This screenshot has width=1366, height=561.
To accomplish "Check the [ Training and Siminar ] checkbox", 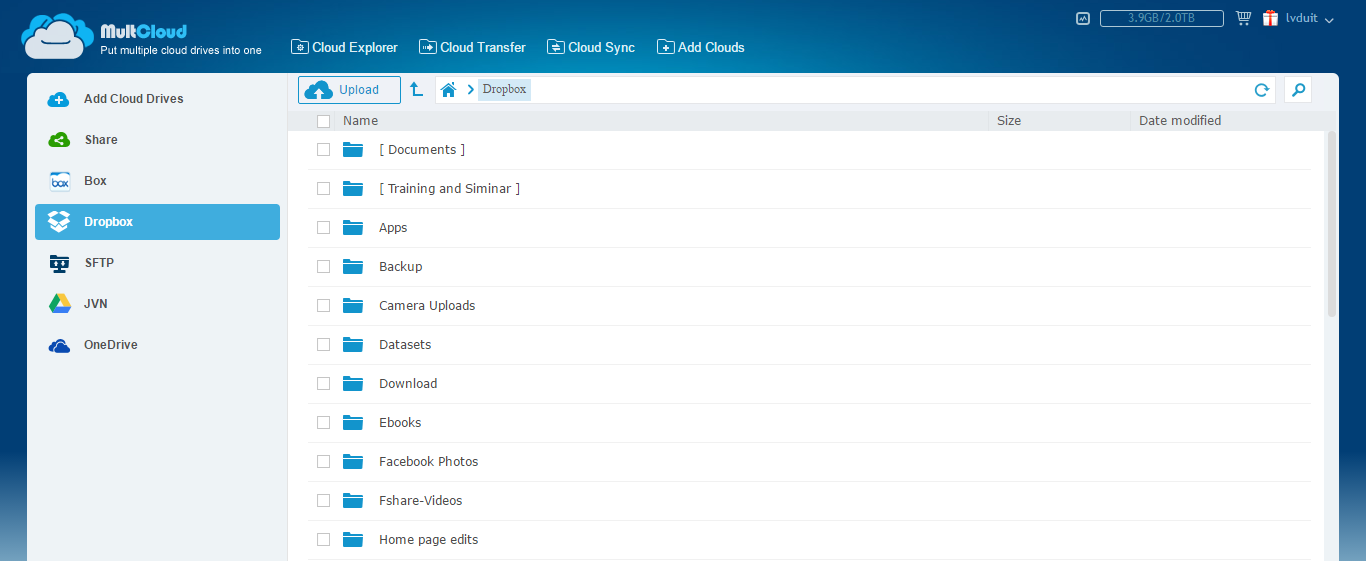I will click(323, 188).
